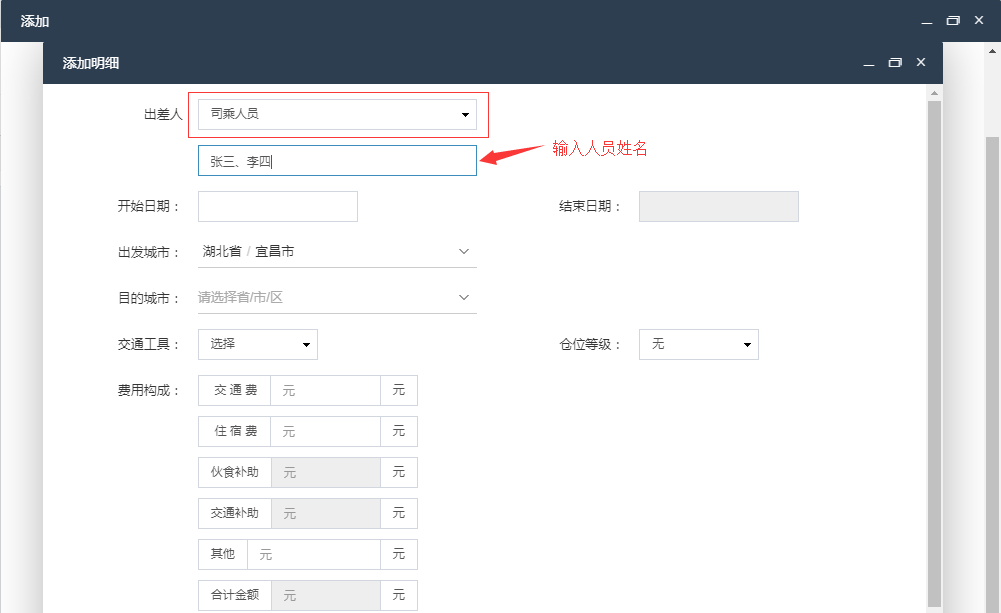Click the 交通补助 amount field
Image resolution: width=1001 pixels, height=613 pixels.
click(x=326, y=513)
